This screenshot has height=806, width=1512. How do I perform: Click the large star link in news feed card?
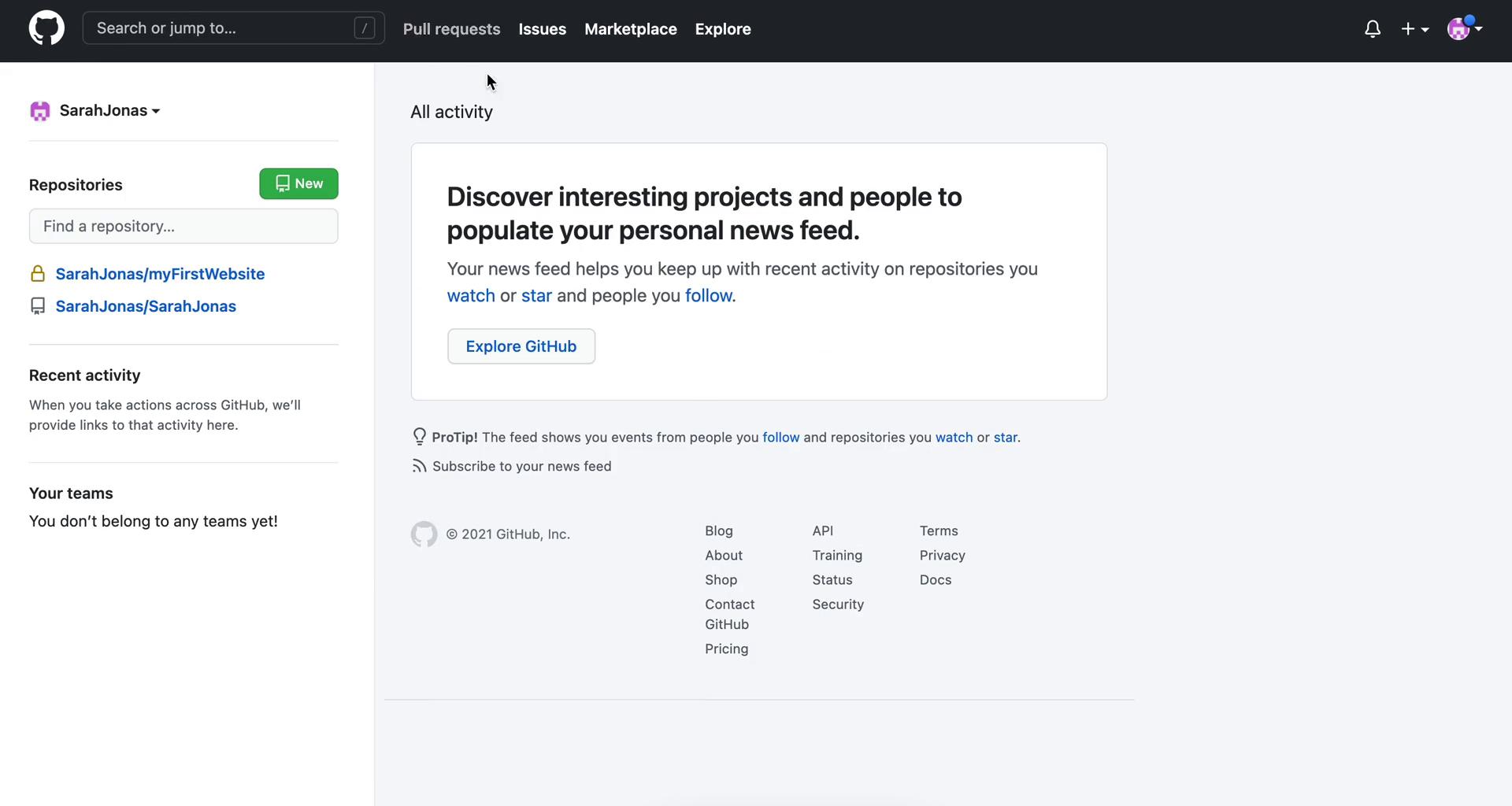coord(536,296)
